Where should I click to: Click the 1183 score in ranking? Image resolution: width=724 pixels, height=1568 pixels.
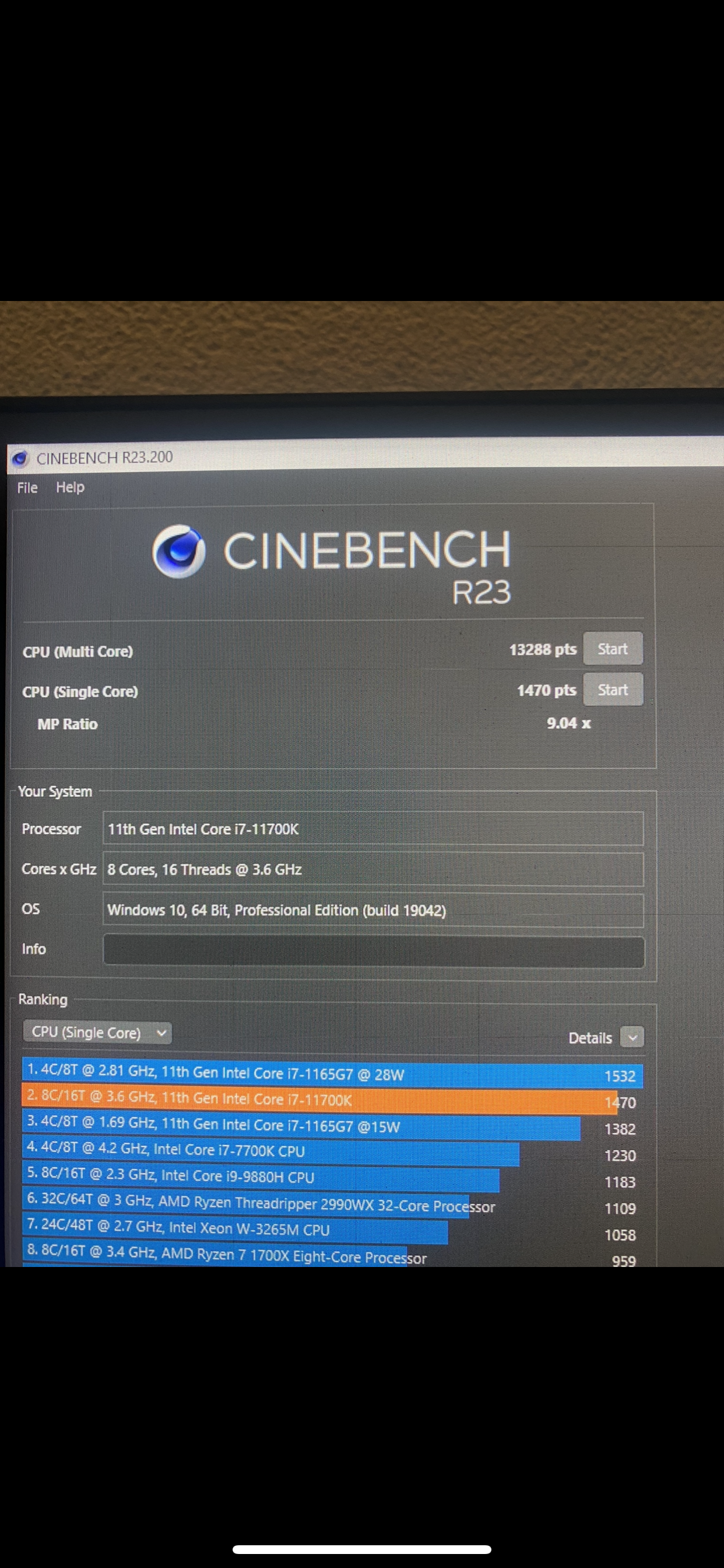[620, 1182]
